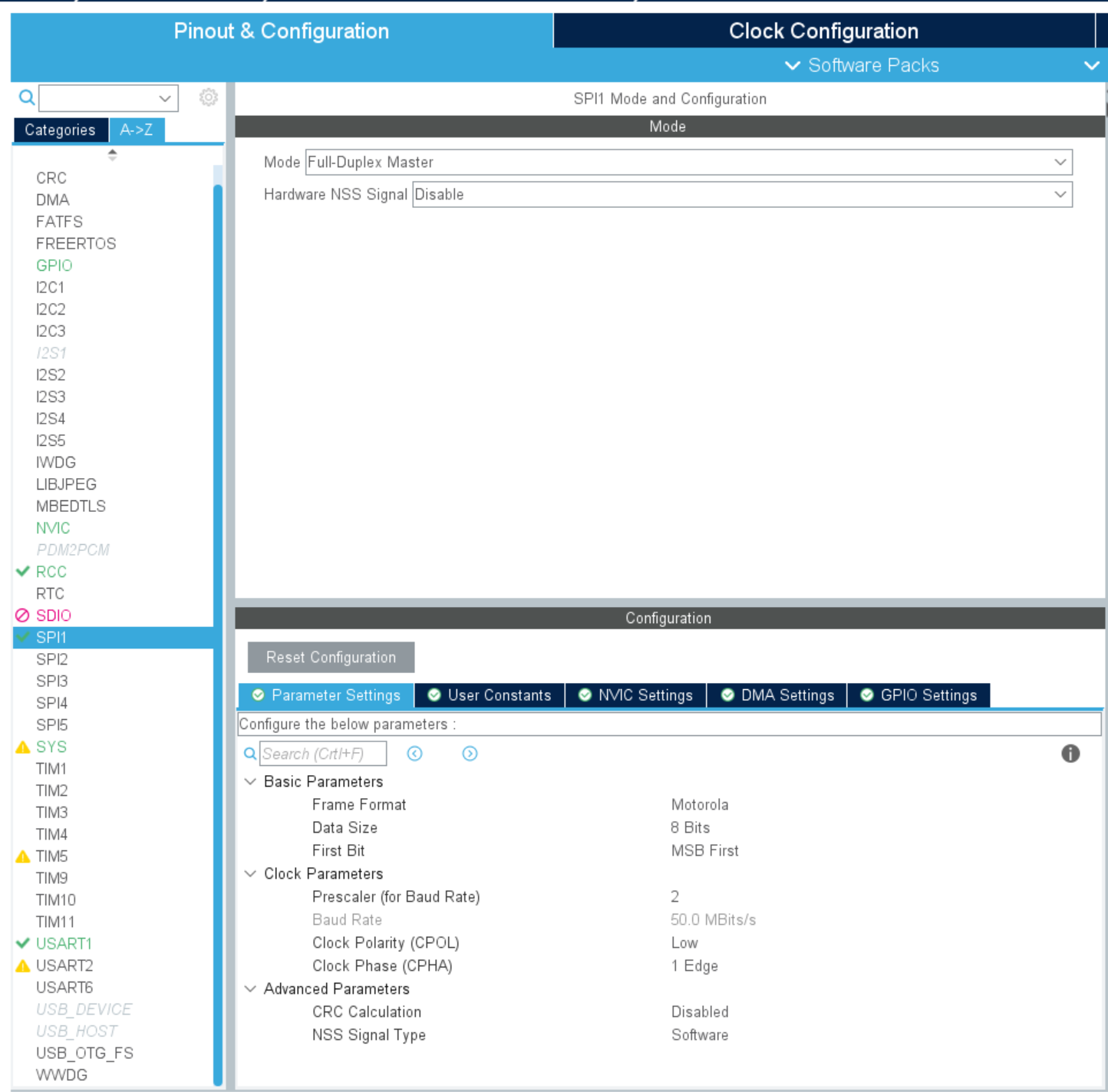The height and width of the screenshot is (1092, 1108).
Task: Click the peripheral search magnifier icon
Action: (26, 97)
